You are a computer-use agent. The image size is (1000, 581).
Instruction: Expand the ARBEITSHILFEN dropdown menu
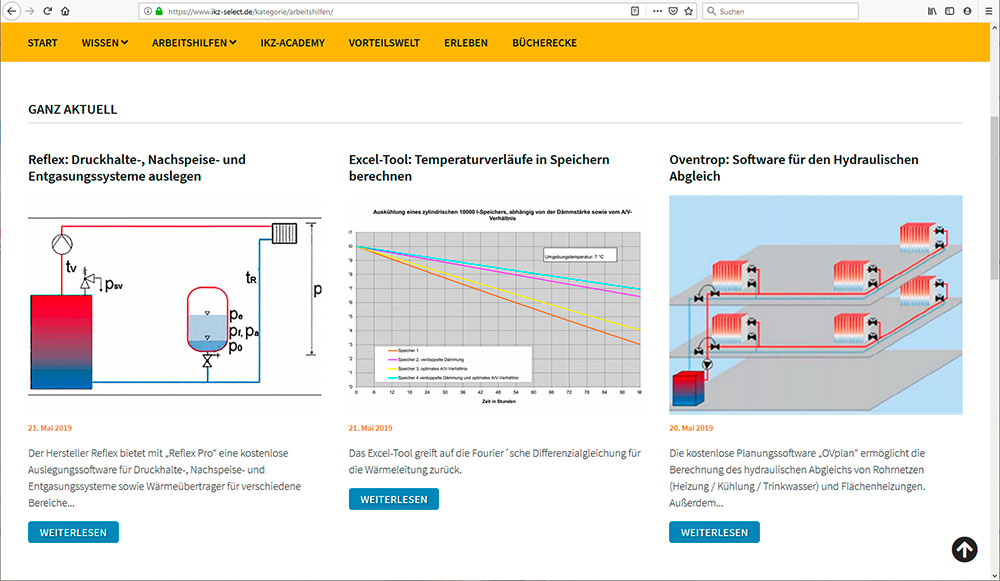[x=194, y=43]
